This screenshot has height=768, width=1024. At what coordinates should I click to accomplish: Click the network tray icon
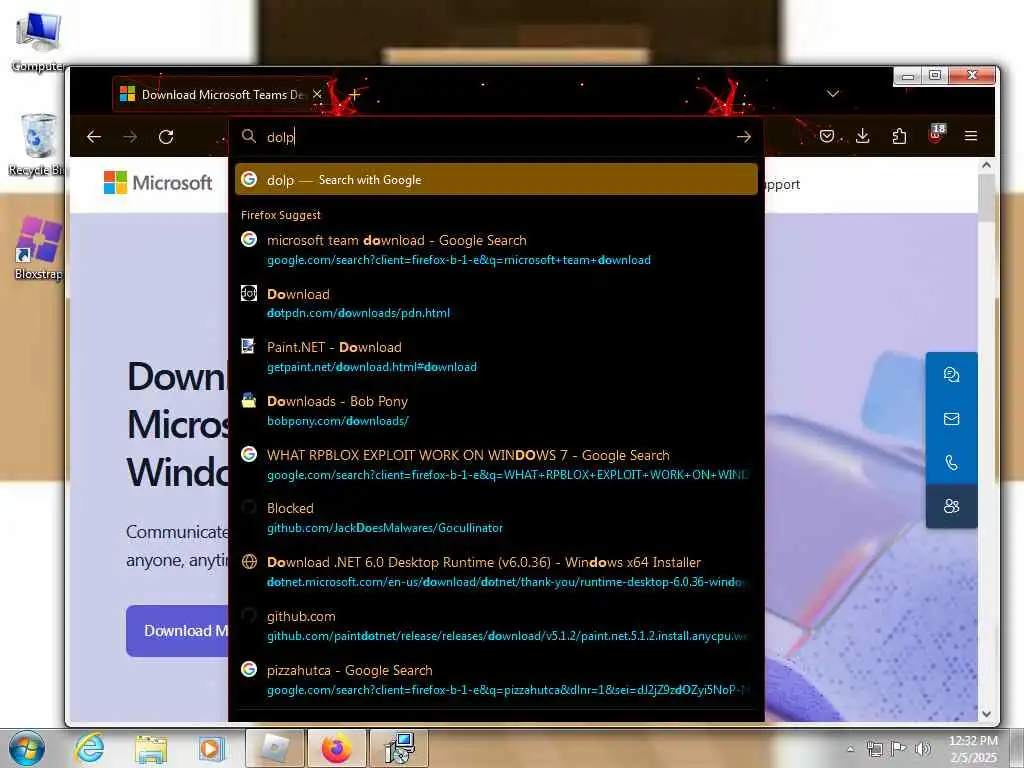(x=875, y=749)
